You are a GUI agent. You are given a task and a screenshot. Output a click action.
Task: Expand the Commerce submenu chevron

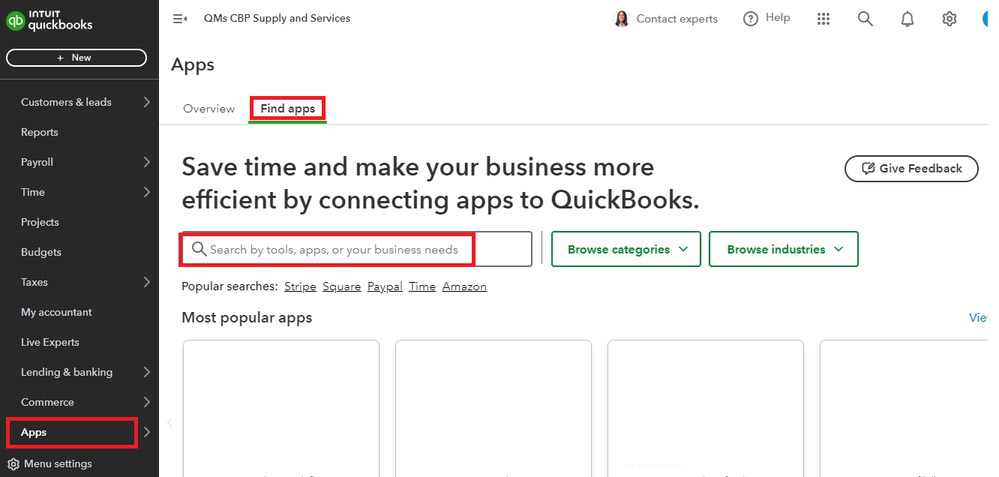click(147, 402)
